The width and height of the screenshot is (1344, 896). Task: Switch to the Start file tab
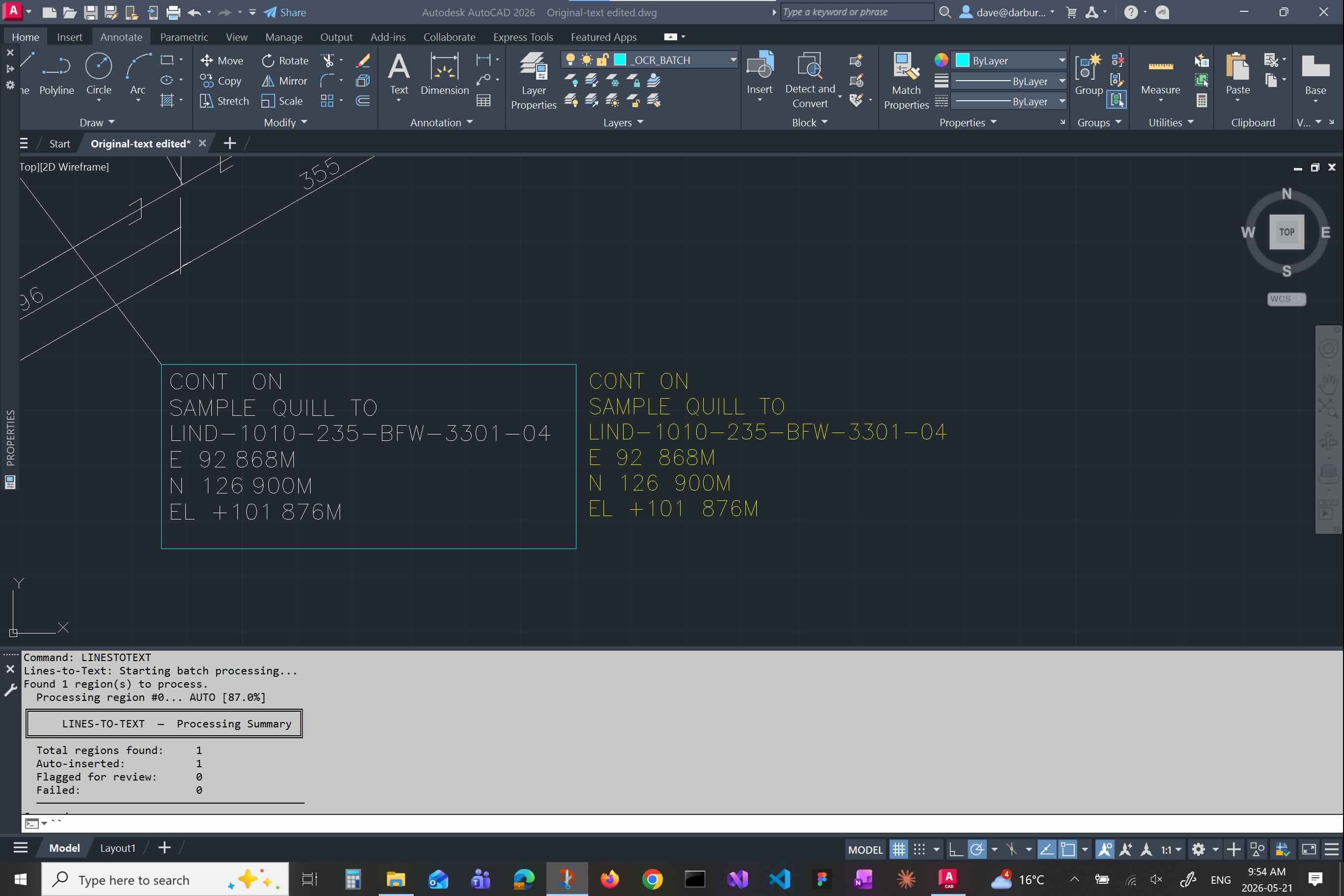point(59,144)
